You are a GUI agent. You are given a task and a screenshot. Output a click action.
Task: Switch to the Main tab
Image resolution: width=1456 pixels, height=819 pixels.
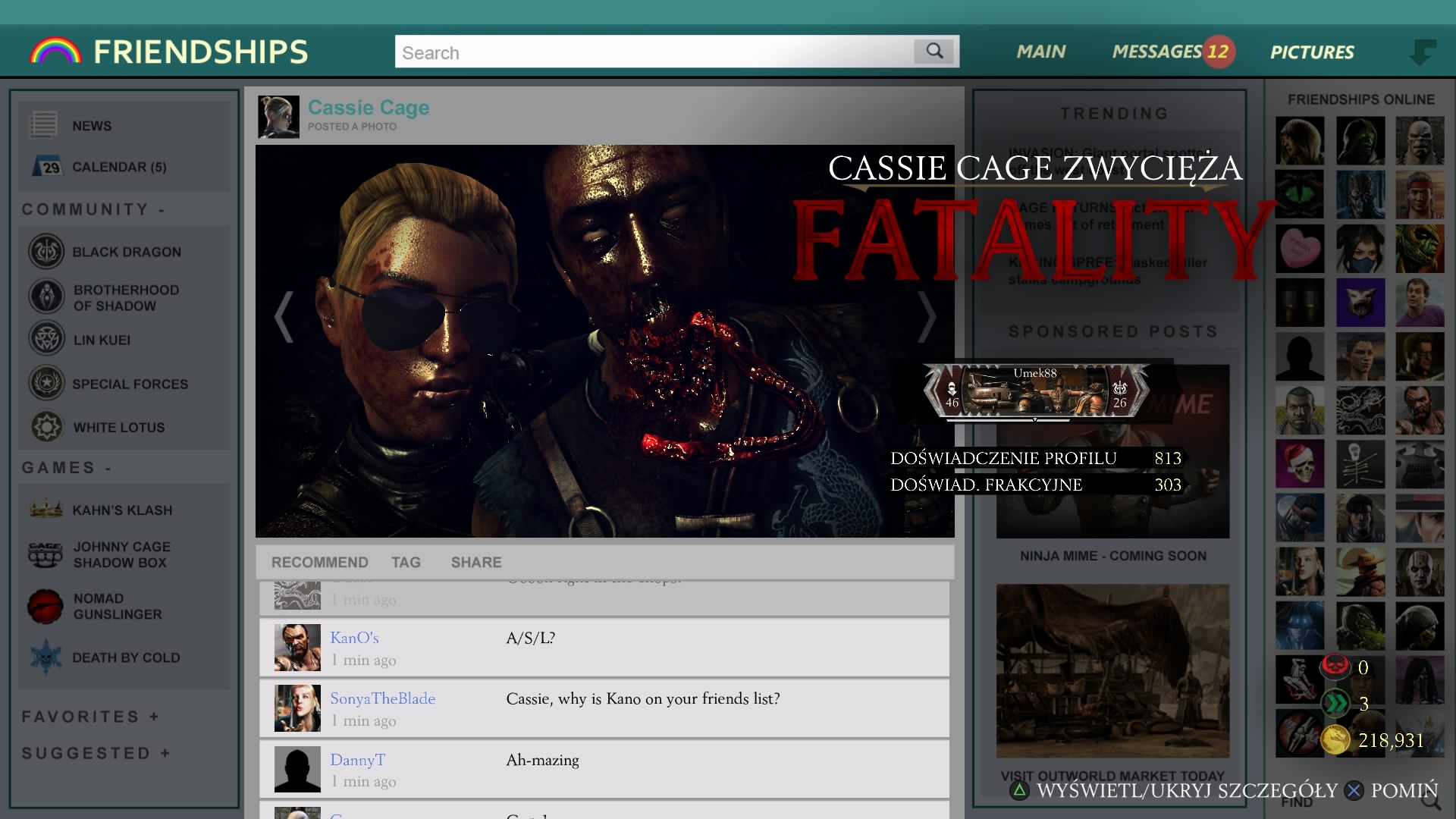pyautogui.click(x=1041, y=52)
